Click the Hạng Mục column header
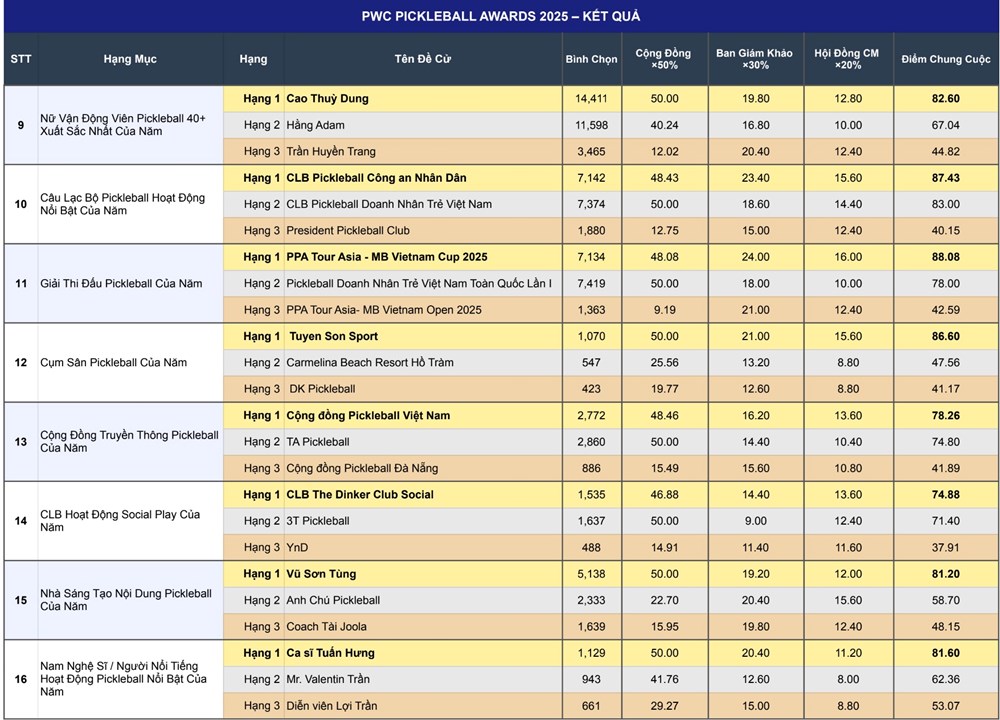The height and width of the screenshot is (720, 1000). pos(130,59)
